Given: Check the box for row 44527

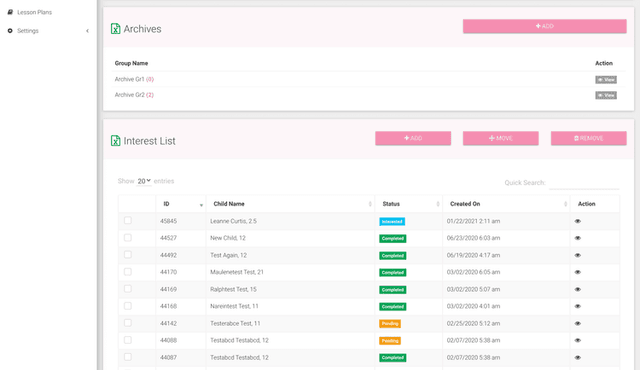Looking at the screenshot, I should 128,237.
